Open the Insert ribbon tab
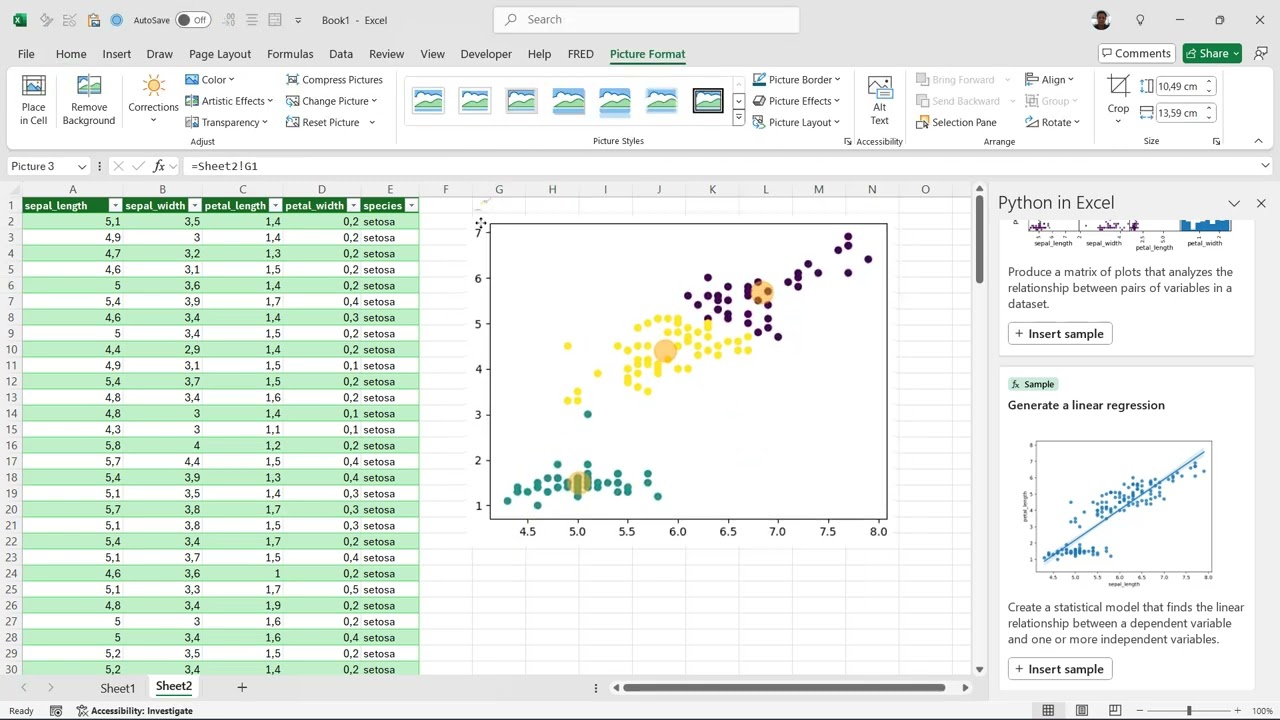The width and height of the screenshot is (1280, 720). 116,54
